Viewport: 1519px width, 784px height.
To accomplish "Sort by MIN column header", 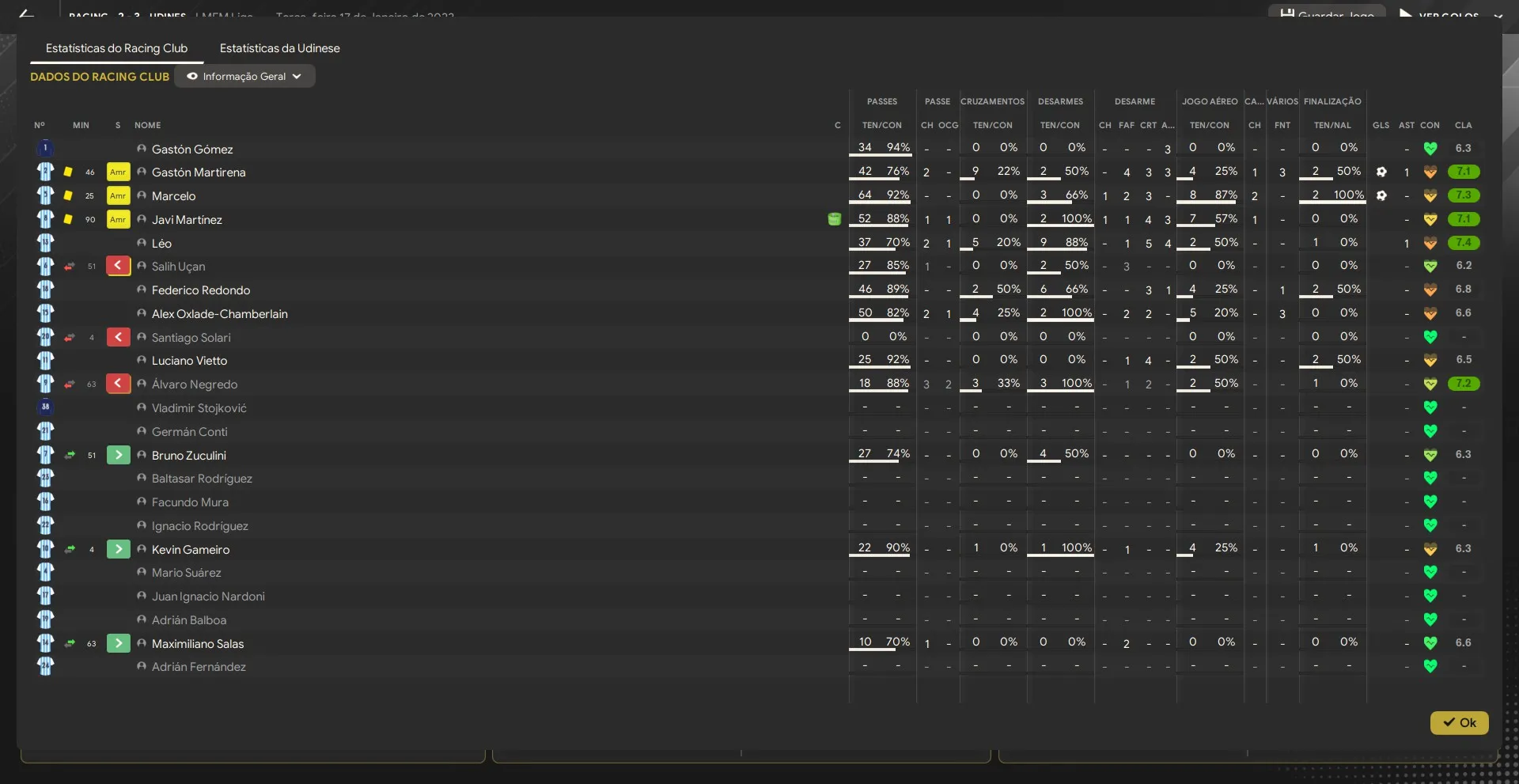I will 81,125.
